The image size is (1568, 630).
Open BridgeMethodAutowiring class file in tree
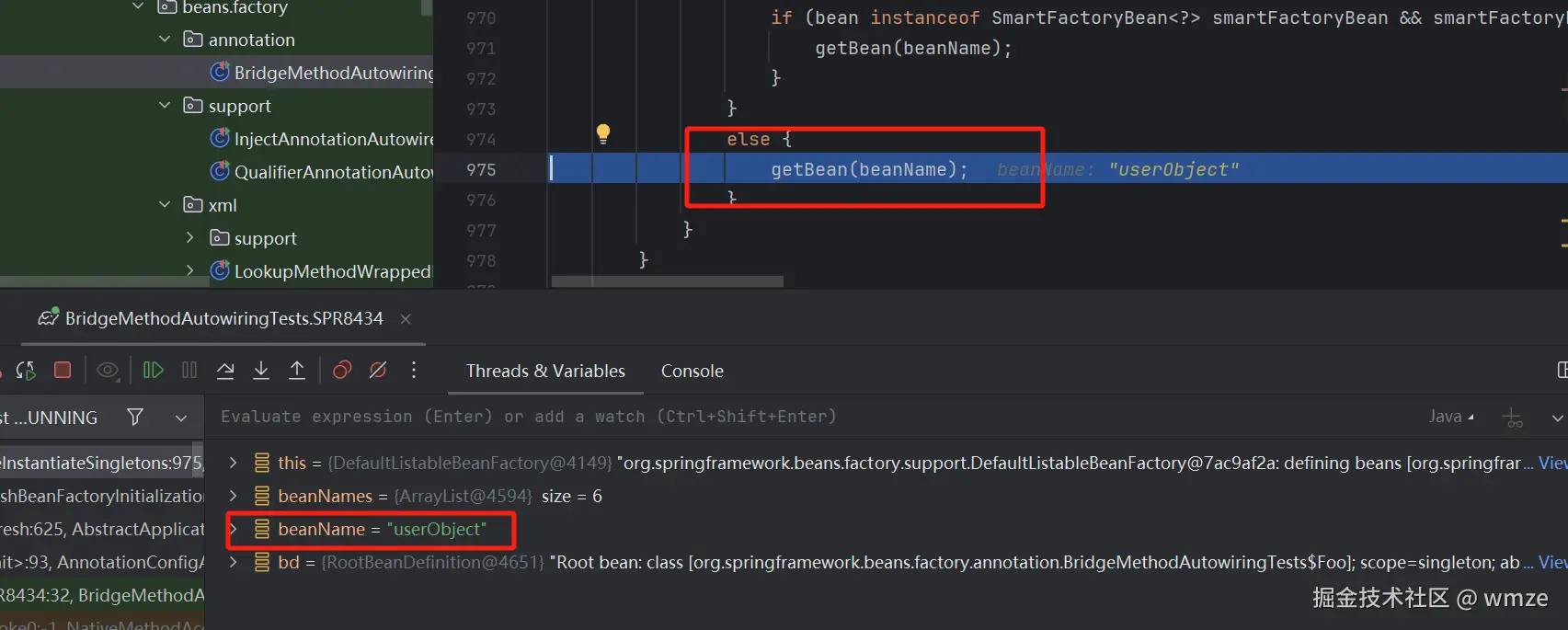333,73
